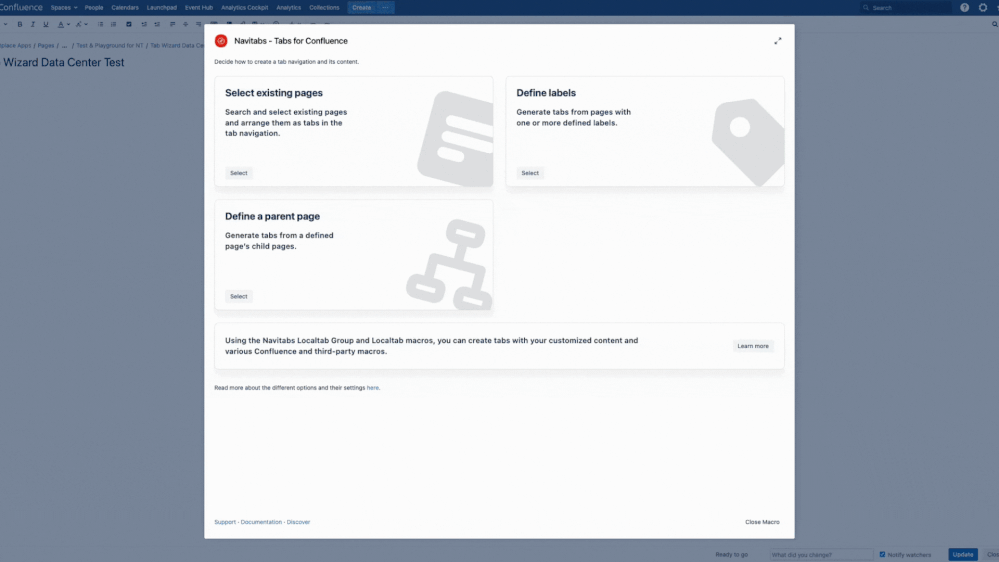The width and height of the screenshot is (999, 562).
Task: Open Analytics in the top navigation
Action: click(289, 8)
